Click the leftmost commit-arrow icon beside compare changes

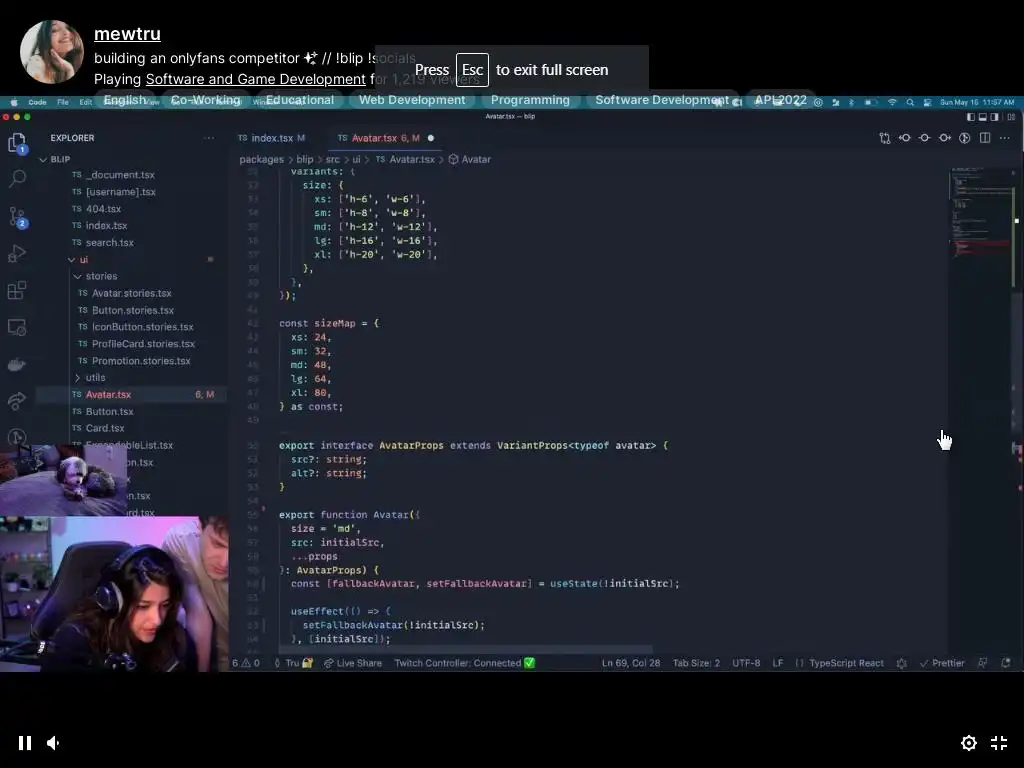(x=904, y=138)
